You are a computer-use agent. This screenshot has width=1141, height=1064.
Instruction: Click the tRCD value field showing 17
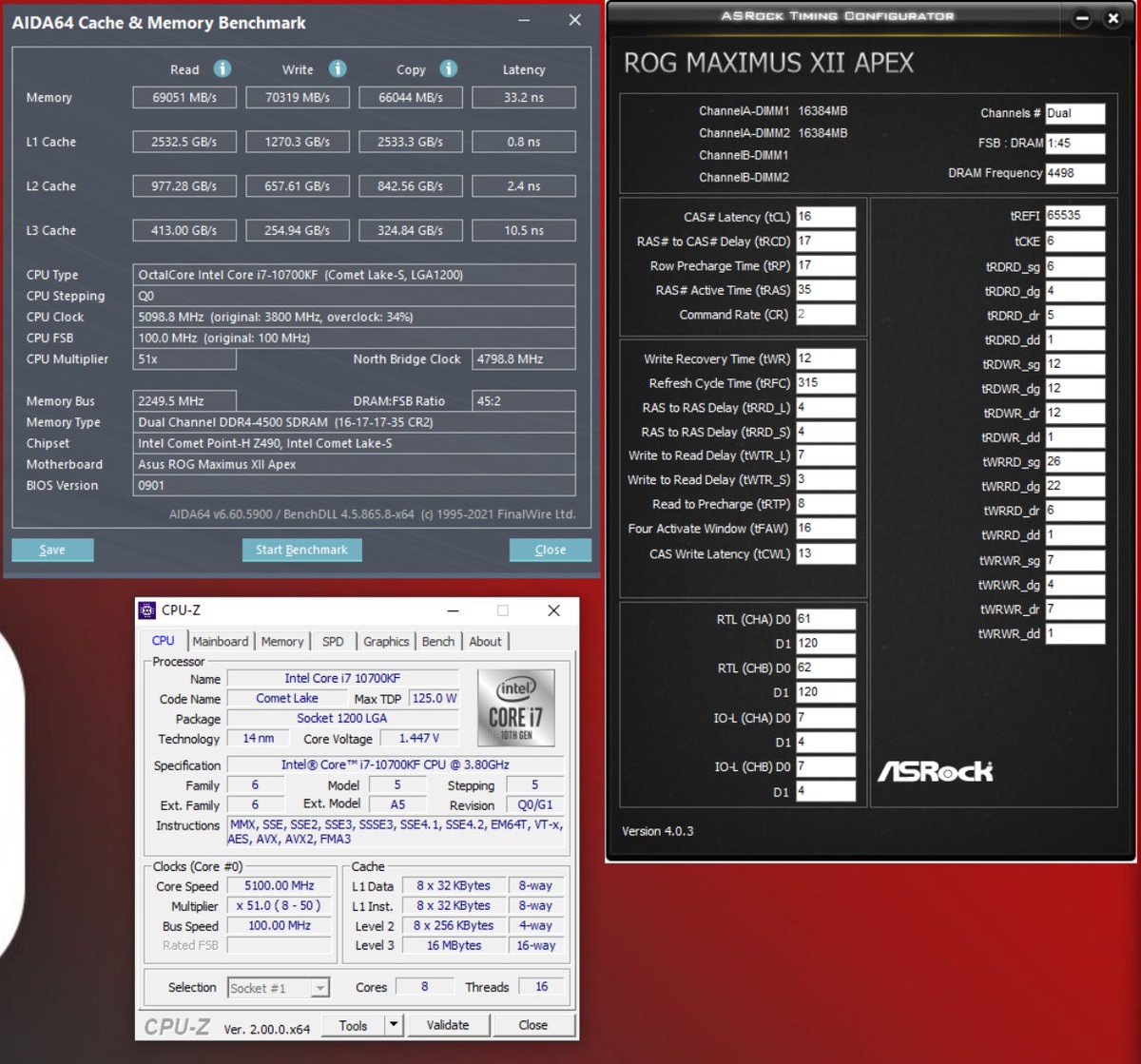[x=825, y=242]
